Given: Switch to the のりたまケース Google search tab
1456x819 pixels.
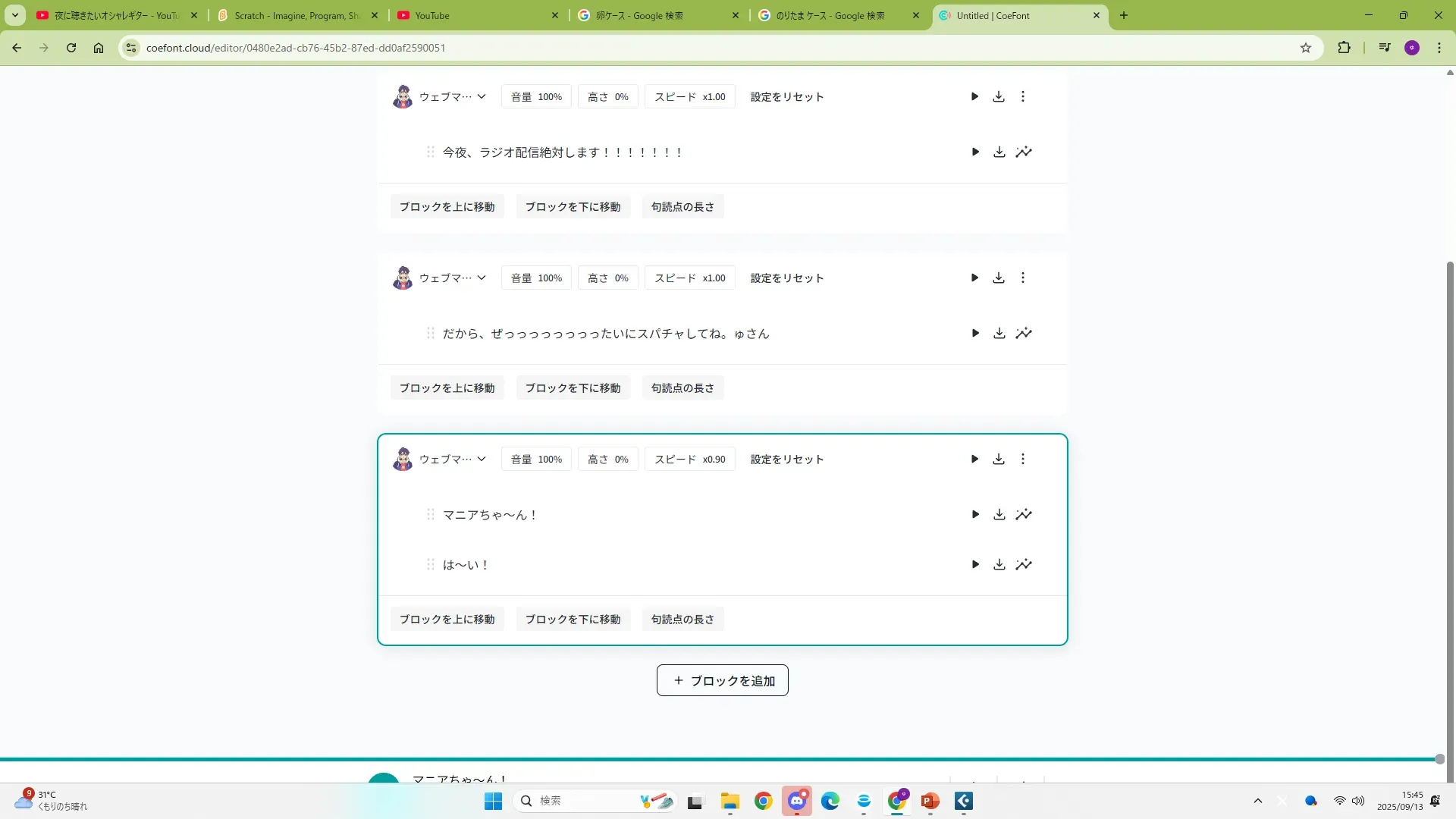Looking at the screenshot, I should tap(830, 15).
